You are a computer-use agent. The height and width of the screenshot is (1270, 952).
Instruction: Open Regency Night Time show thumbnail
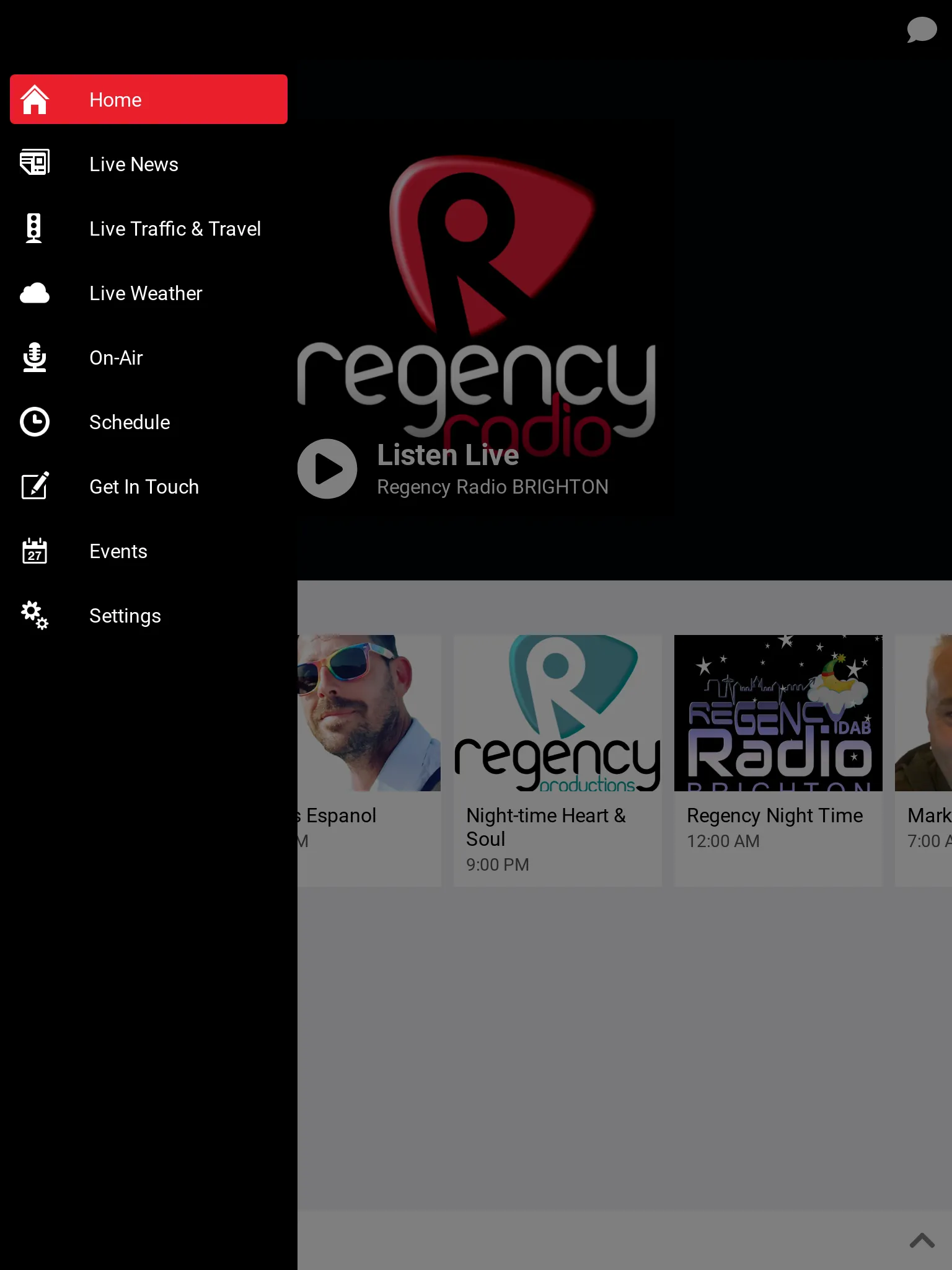tap(778, 713)
